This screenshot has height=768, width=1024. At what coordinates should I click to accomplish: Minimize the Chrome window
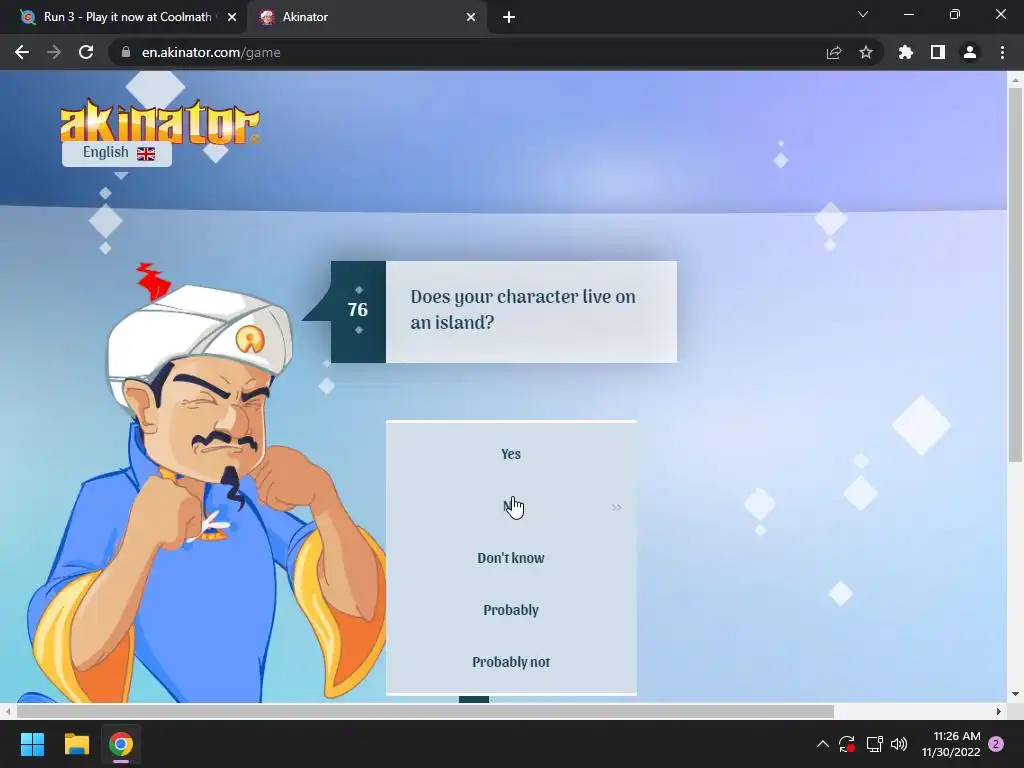pyautogui.click(x=908, y=14)
